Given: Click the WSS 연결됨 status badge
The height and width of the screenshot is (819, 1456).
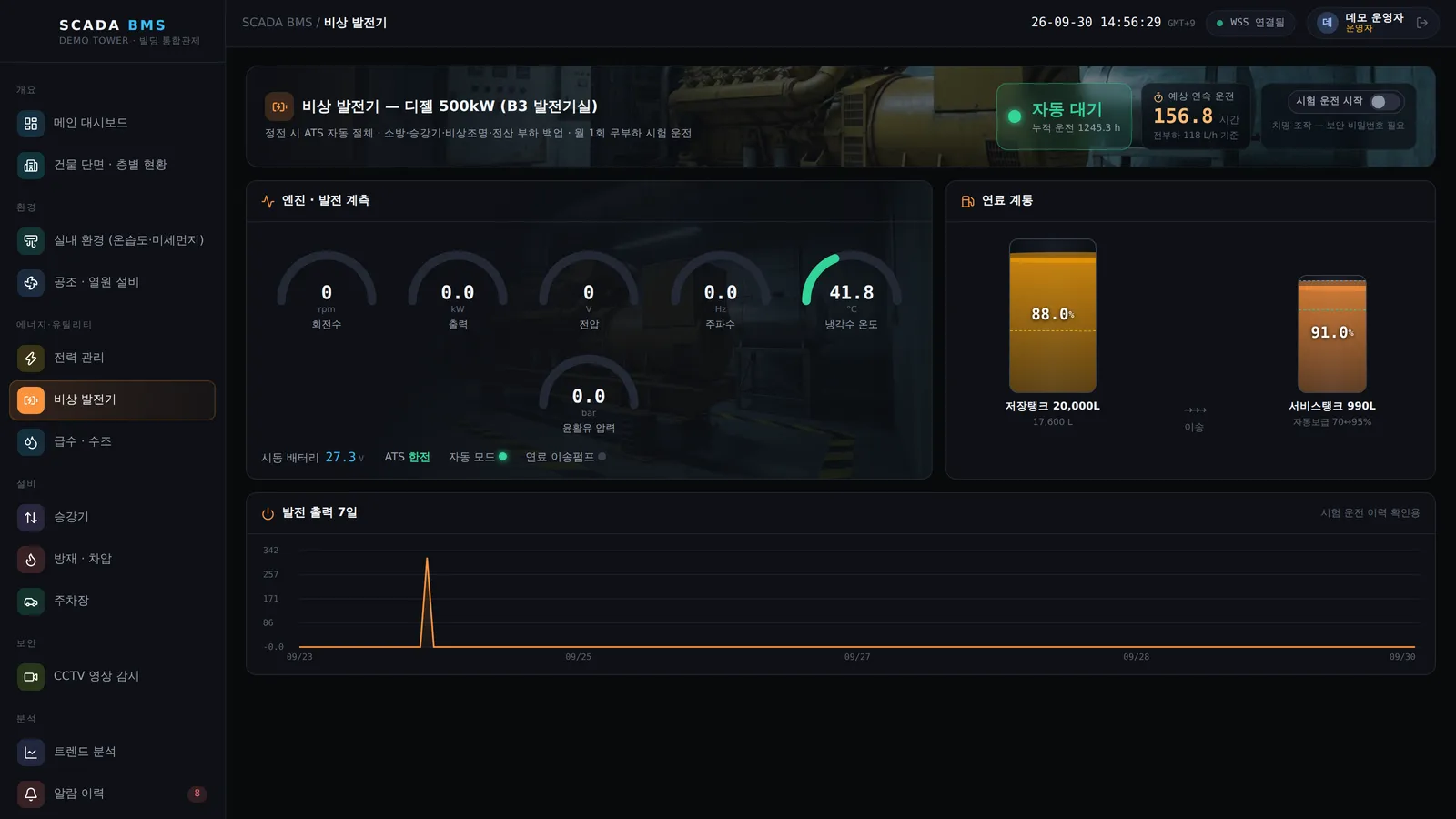Looking at the screenshot, I should (x=1250, y=23).
